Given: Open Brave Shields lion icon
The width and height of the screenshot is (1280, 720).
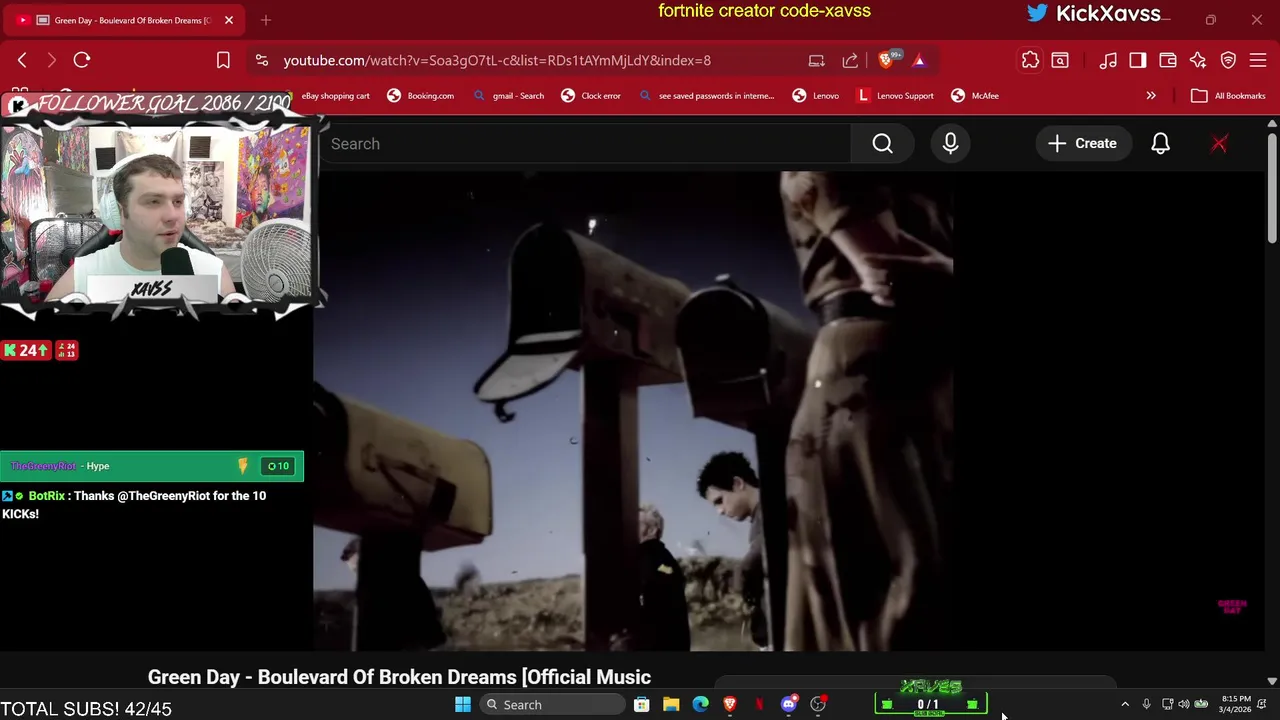Looking at the screenshot, I should 886,60.
